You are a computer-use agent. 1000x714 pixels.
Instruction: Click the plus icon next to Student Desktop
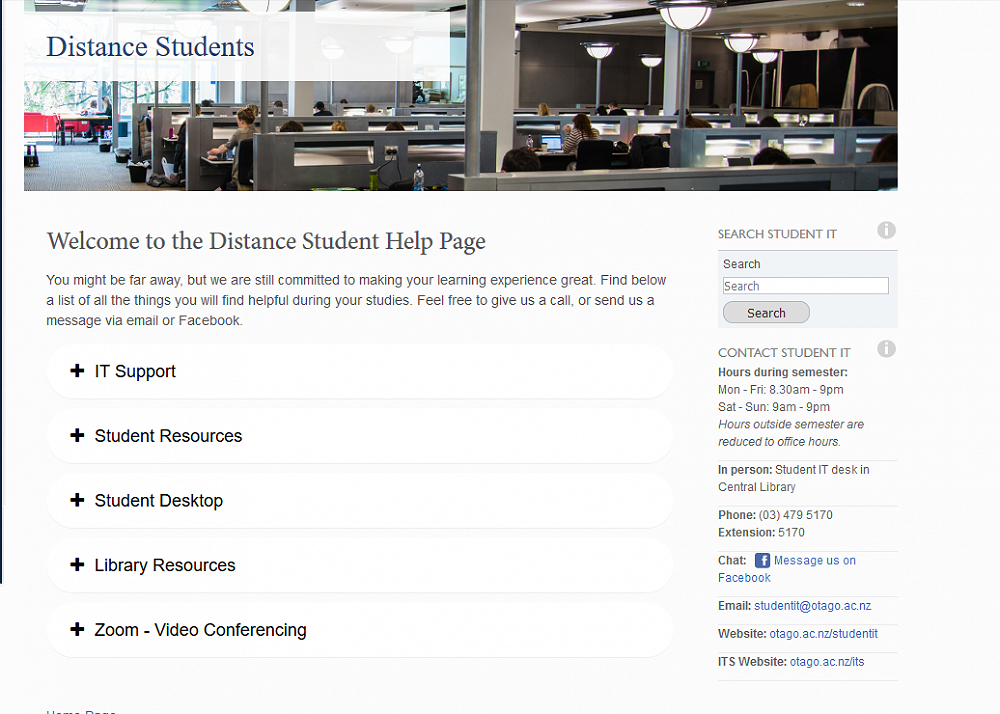[77, 500]
